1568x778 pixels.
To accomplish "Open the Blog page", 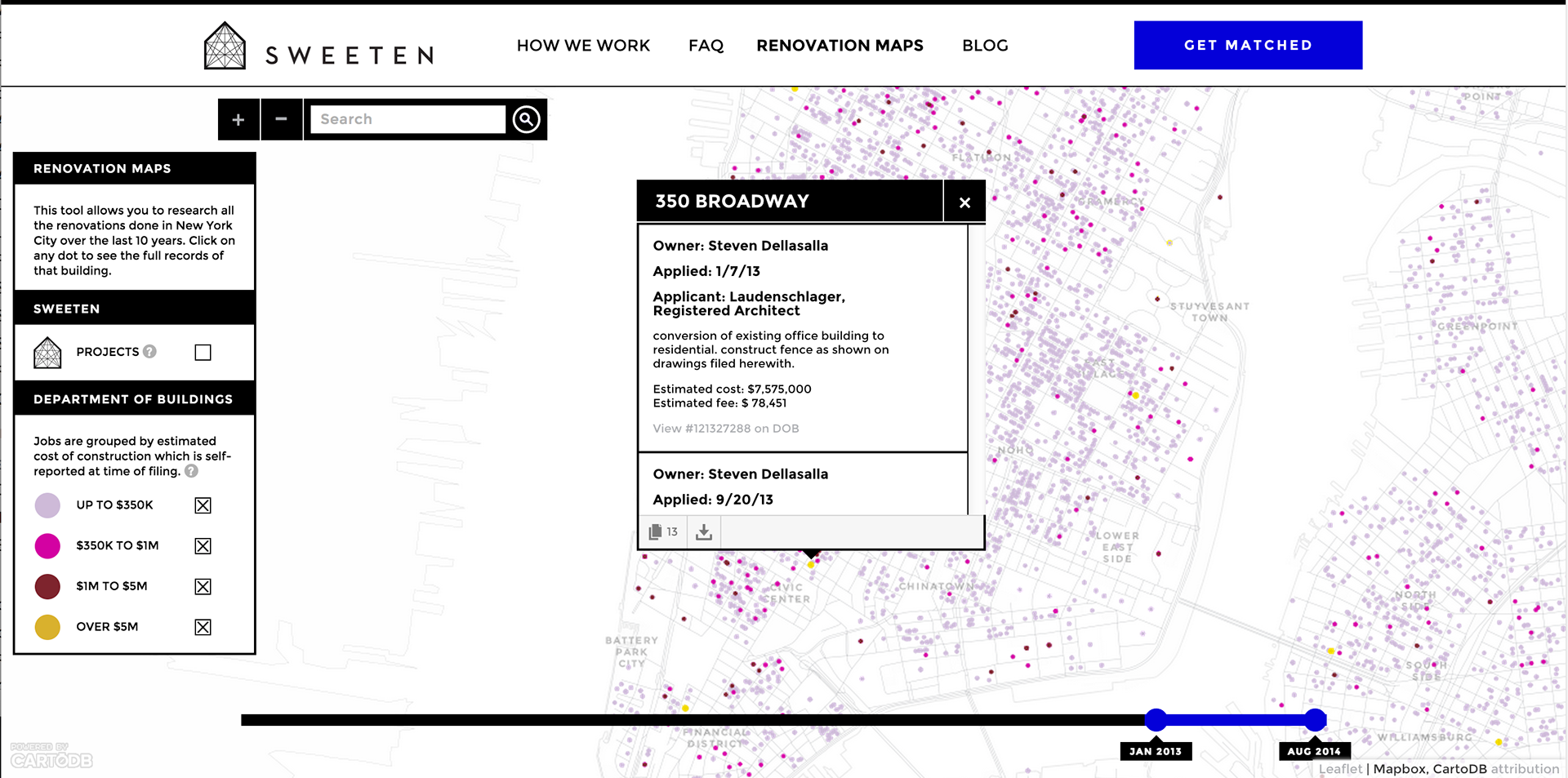I will [985, 46].
